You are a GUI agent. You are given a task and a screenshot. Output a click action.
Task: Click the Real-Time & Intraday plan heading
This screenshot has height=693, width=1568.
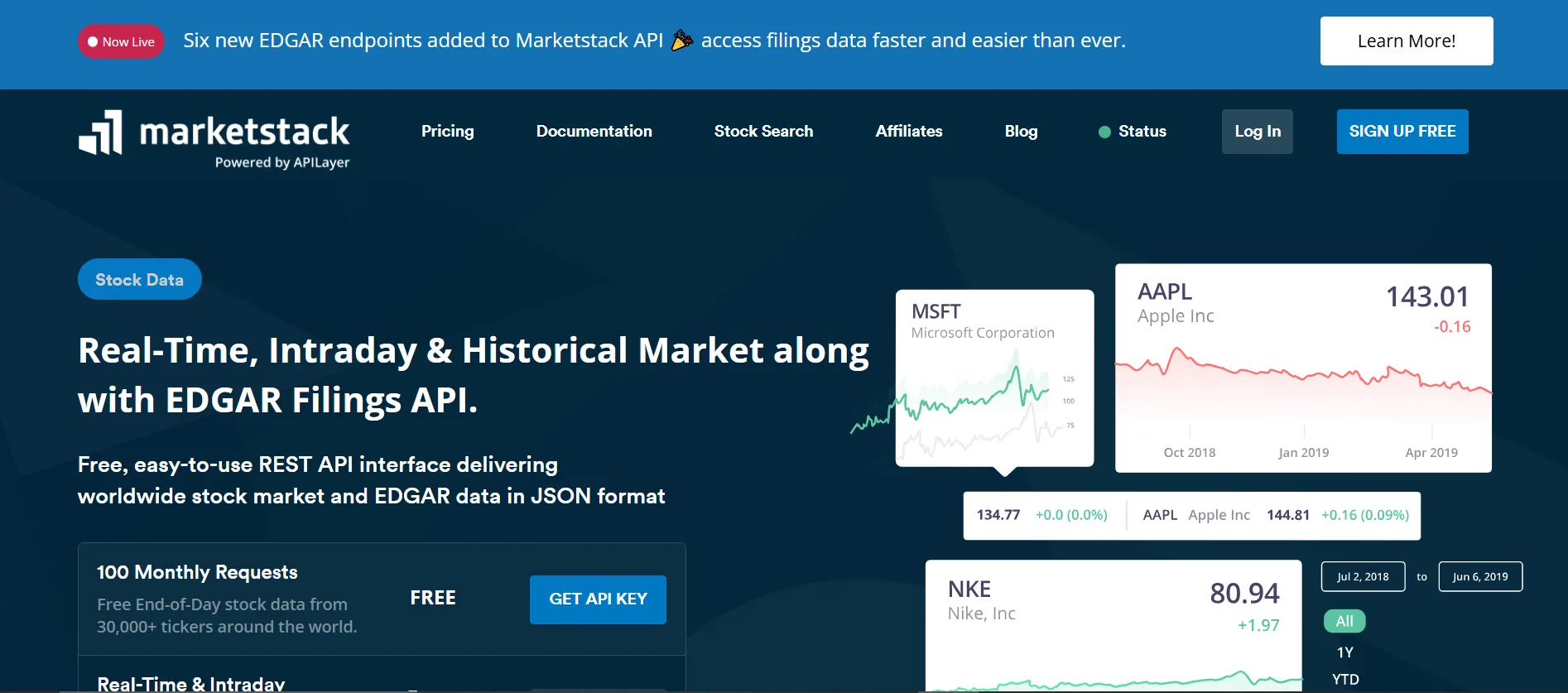(x=191, y=684)
